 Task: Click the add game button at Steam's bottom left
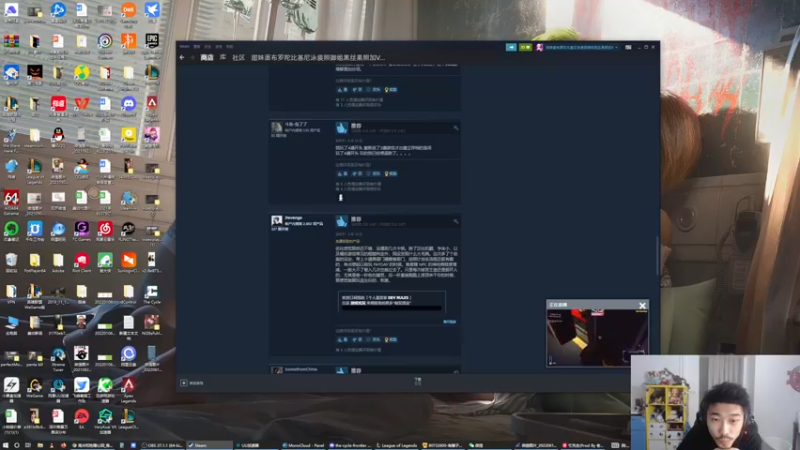pyautogui.click(x=192, y=383)
